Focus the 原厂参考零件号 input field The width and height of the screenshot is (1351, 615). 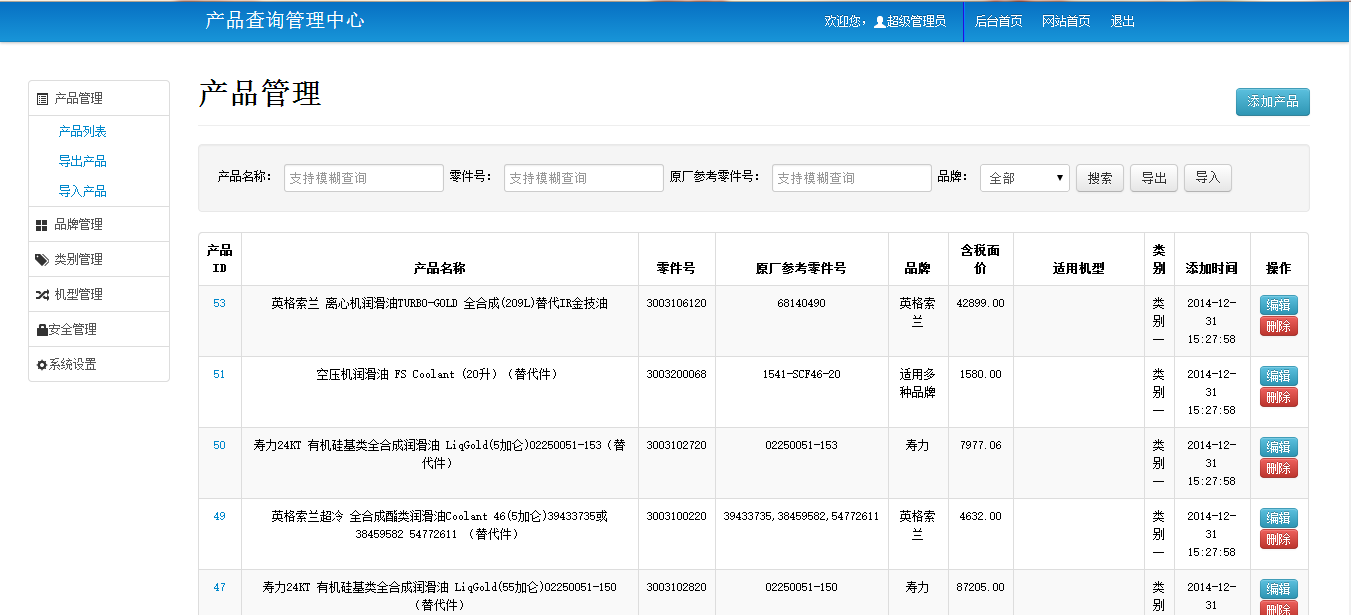tap(851, 178)
